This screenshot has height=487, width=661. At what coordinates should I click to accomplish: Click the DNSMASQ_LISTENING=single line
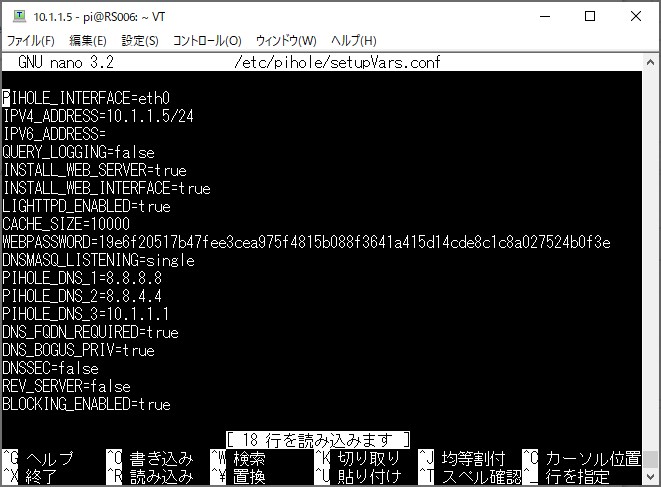click(x=98, y=260)
